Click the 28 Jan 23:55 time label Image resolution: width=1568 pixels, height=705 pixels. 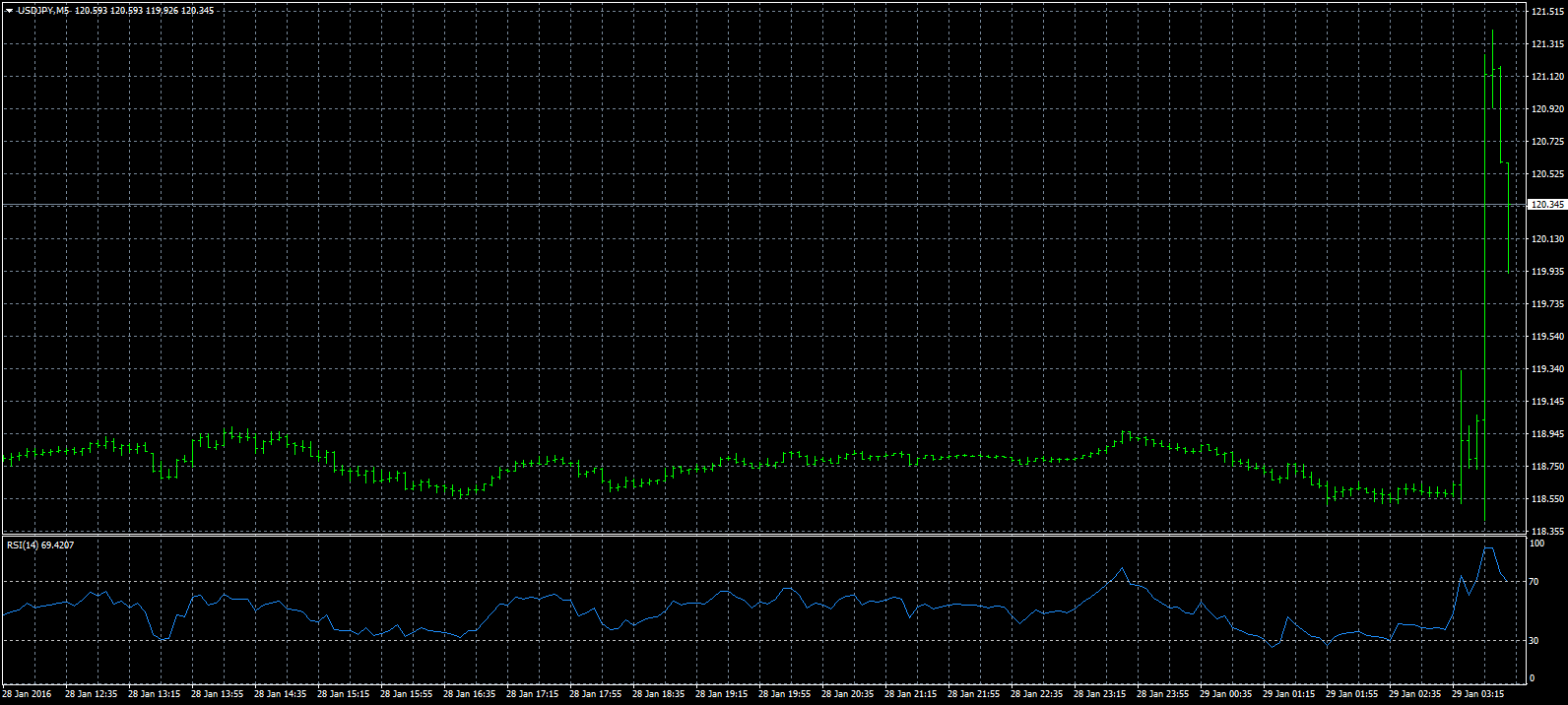point(1163,694)
